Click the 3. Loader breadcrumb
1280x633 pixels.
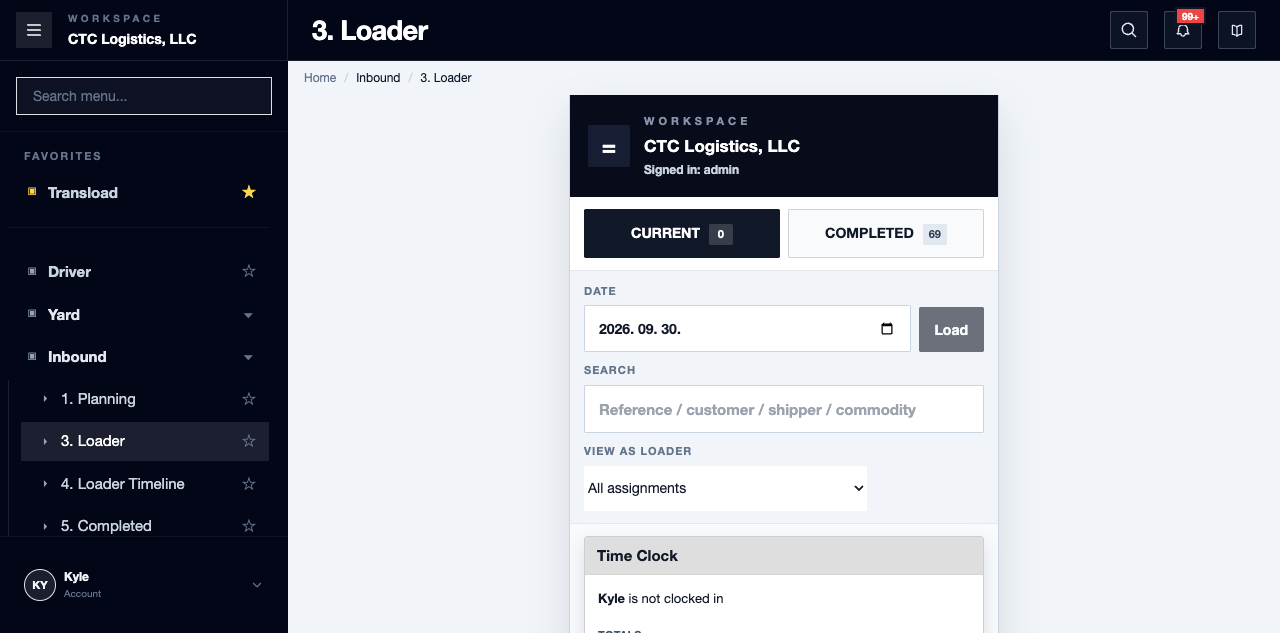pyautogui.click(x=446, y=78)
